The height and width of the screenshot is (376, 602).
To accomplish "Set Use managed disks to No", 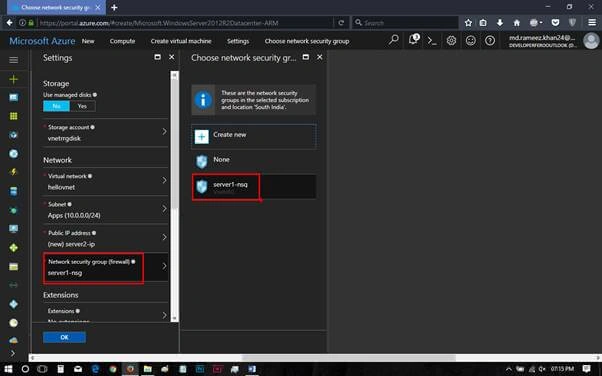I will click(56, 106).
